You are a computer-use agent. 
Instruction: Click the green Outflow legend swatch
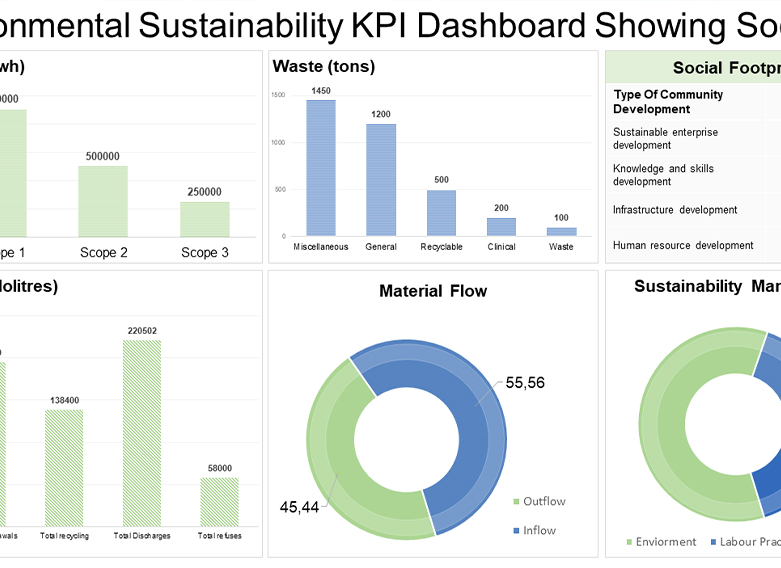[516, 501]
